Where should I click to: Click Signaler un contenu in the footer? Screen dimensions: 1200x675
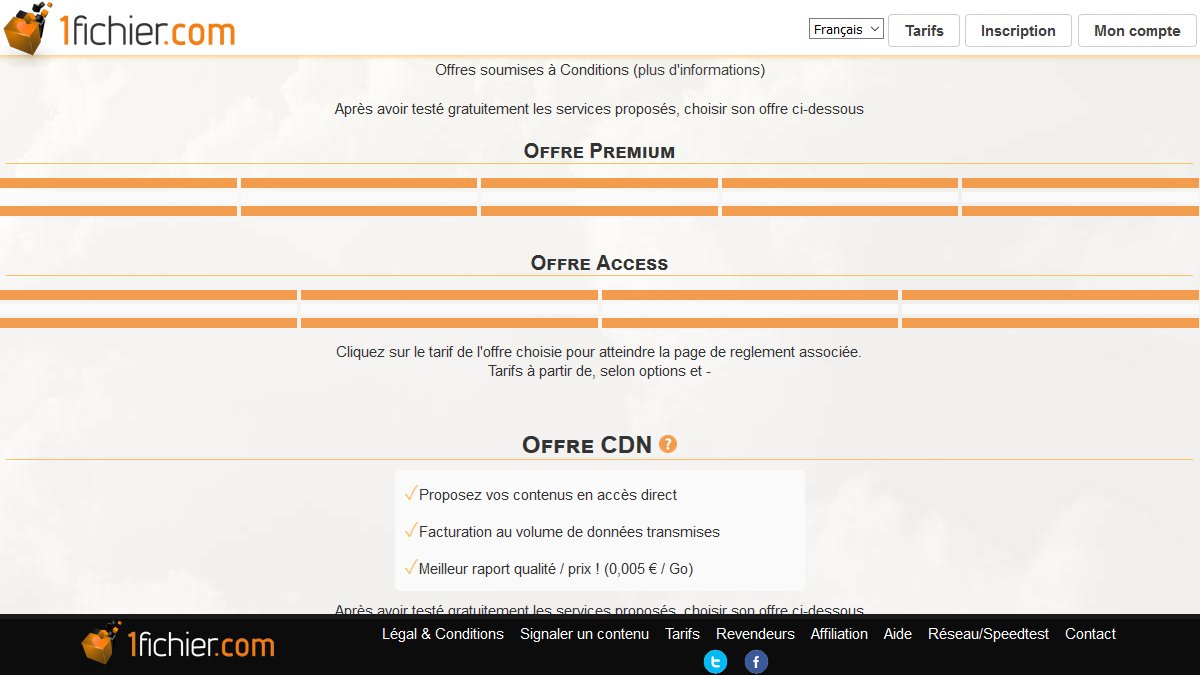(584, 634)
